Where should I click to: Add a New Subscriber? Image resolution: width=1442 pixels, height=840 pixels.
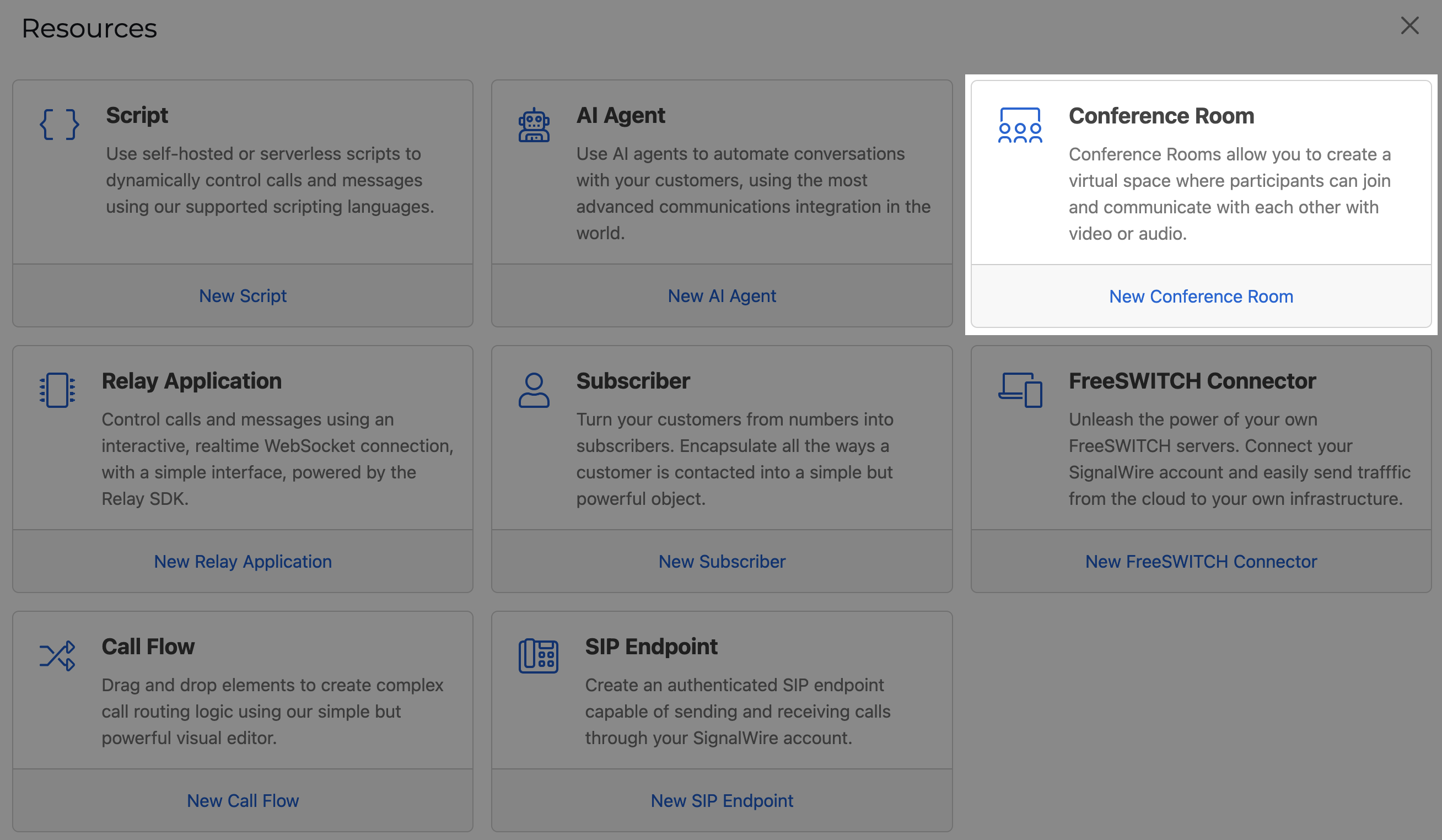[x=722, y=561]
